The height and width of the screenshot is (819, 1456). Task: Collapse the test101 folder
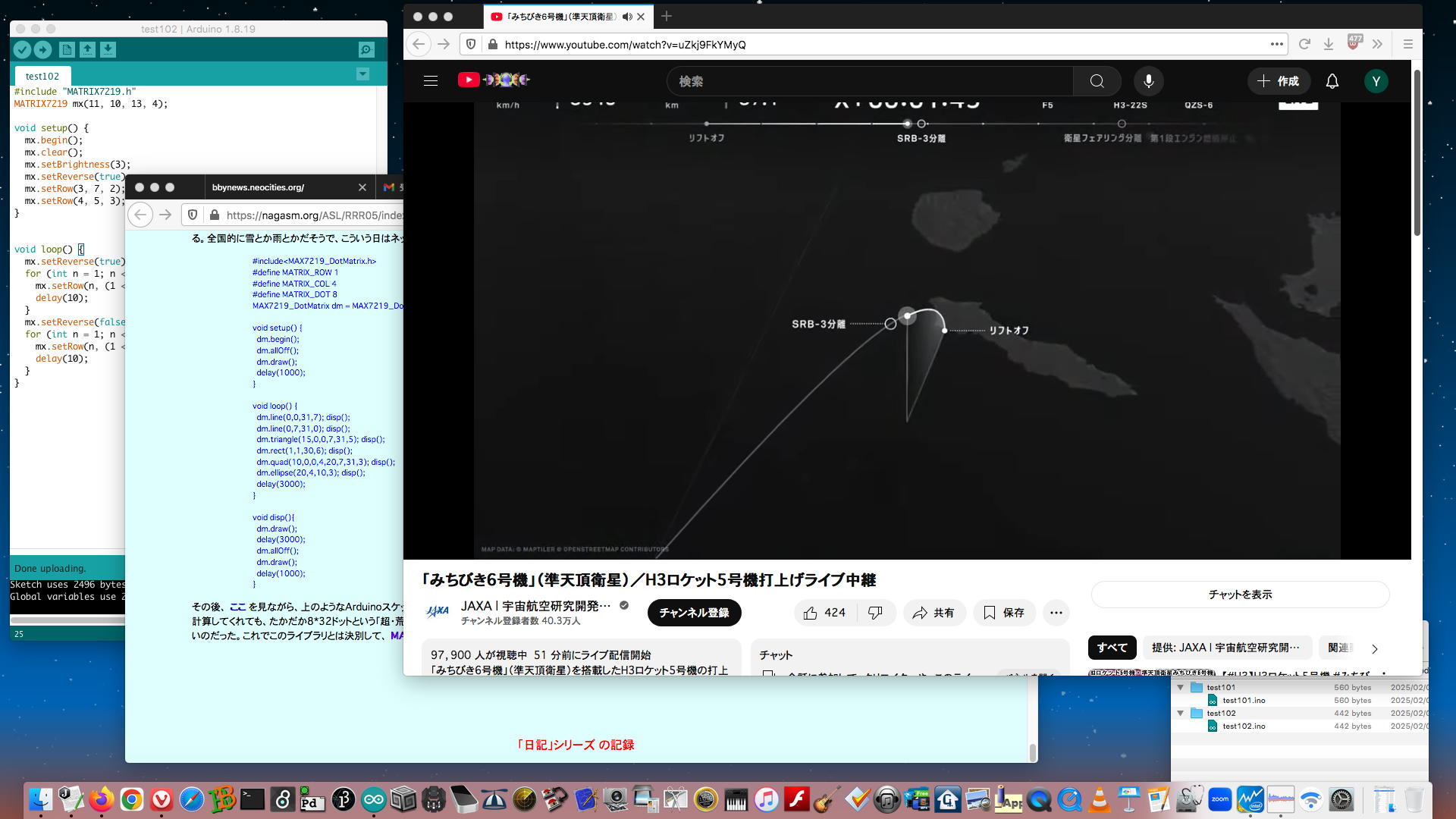coord(1180,688)
